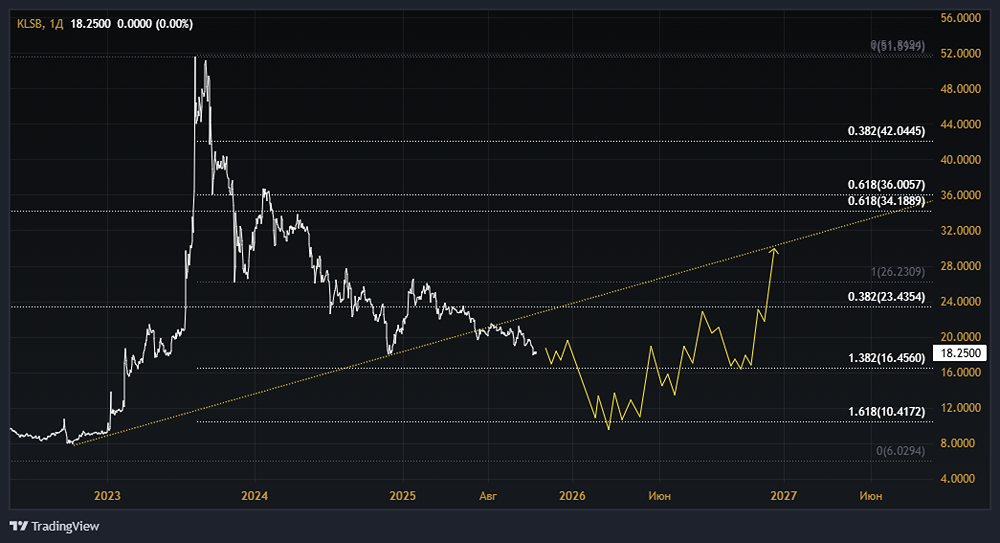
Task: Select the 0.382(42.0445) Fibonacci label
Action: 886,131
